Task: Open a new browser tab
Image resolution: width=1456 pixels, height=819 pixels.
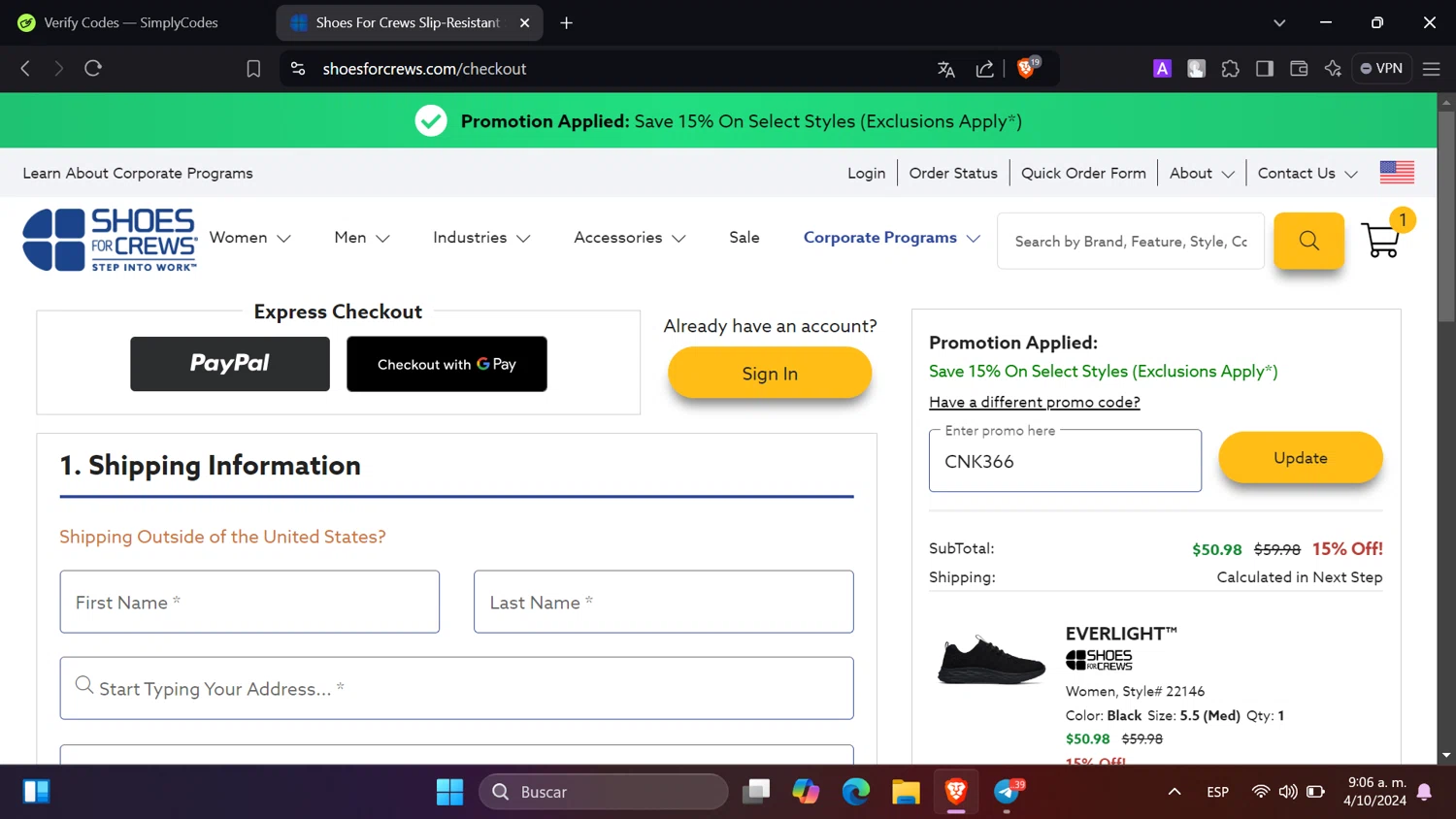Action: 567,22
